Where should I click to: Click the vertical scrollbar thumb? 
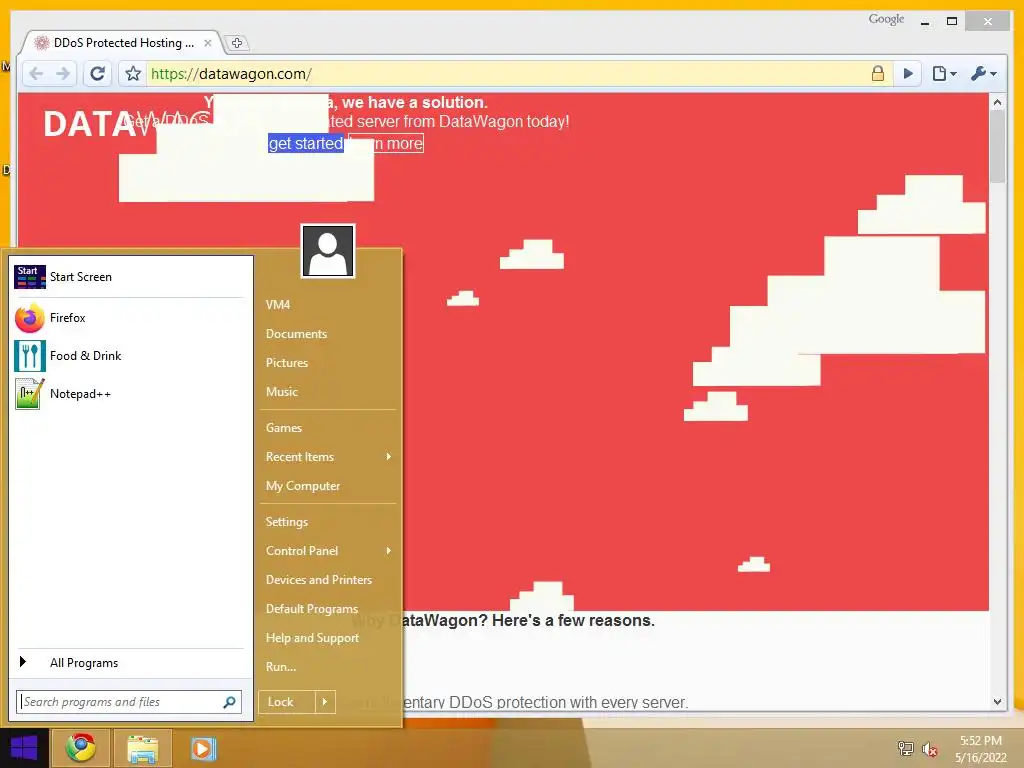(x=997, y=146)
